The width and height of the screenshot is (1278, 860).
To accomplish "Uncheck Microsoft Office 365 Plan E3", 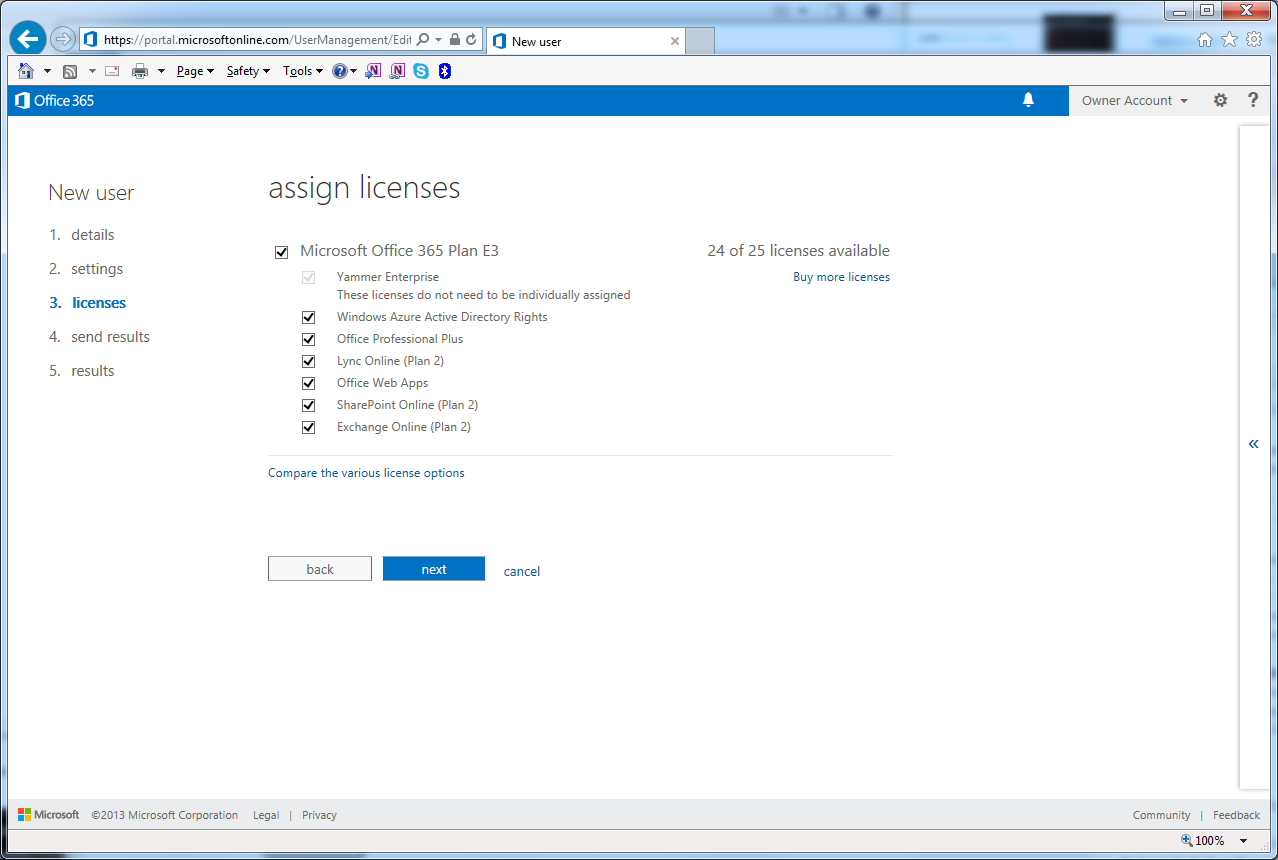I will (x=281, y=252).
